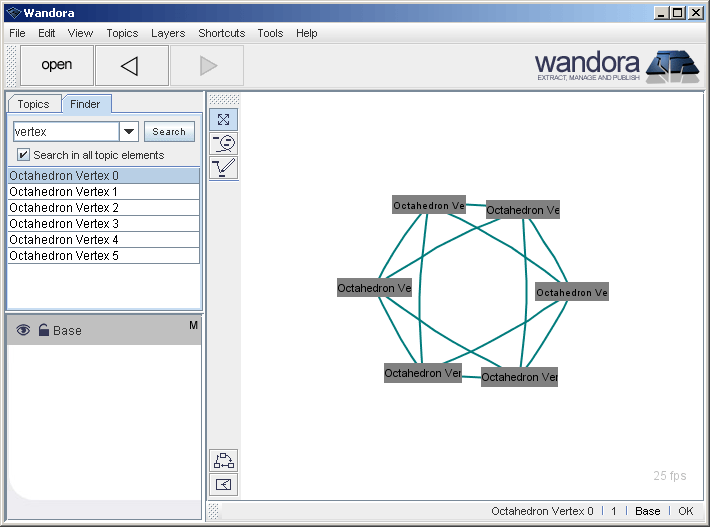The width and height of the screenshot is (710, 527).
Task: Open the Tools menu
Action: [x=270, y=33]
